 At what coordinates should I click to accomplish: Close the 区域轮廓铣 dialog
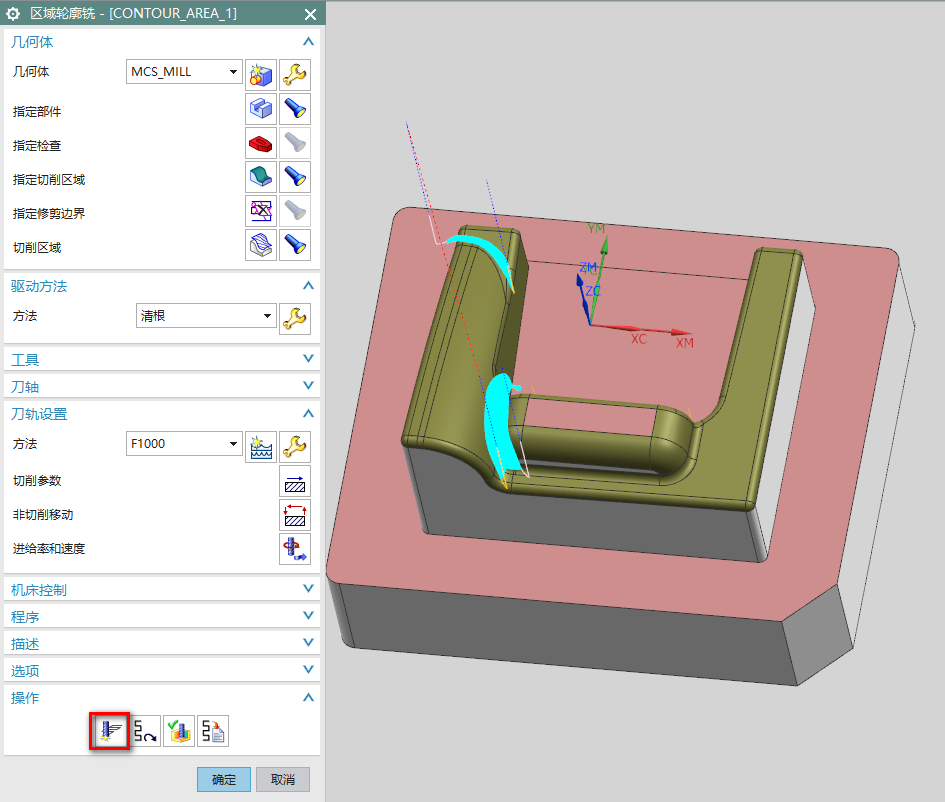(x=310, y=14)
